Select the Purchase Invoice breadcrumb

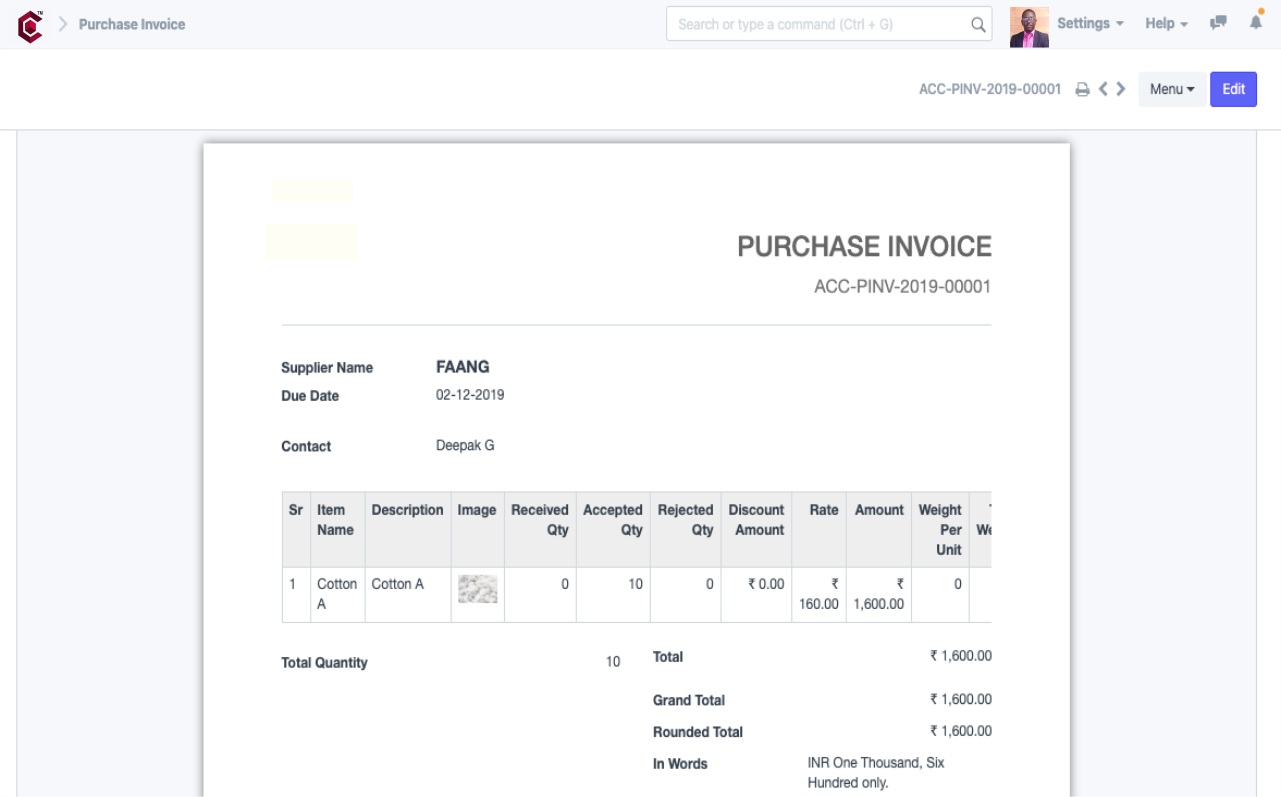(x=131, y=23)
